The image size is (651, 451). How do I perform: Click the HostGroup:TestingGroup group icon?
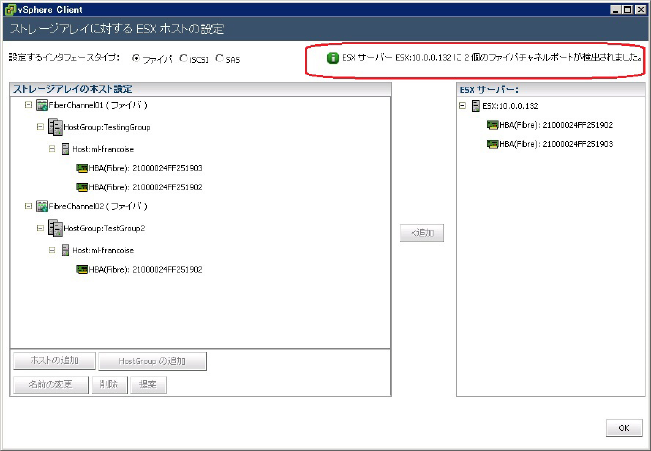[55, 127]
